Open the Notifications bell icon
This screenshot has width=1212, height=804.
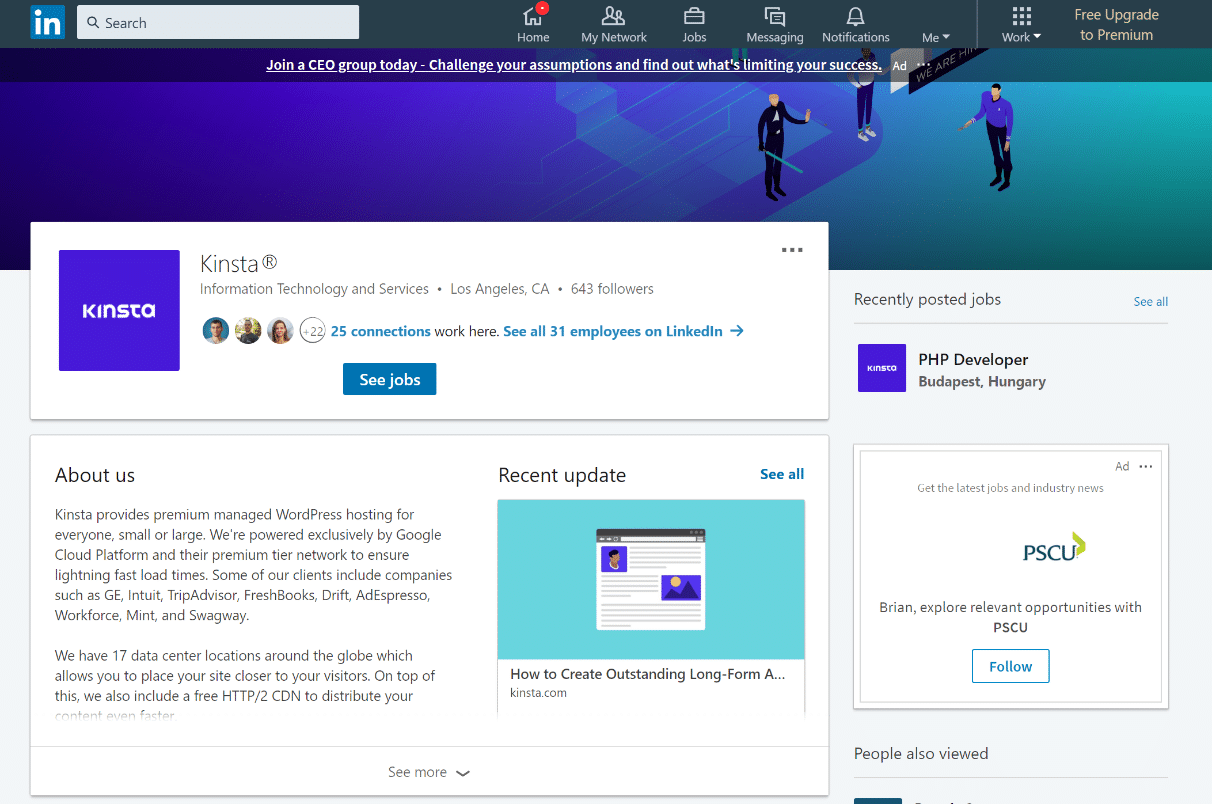tap(855, 16)
